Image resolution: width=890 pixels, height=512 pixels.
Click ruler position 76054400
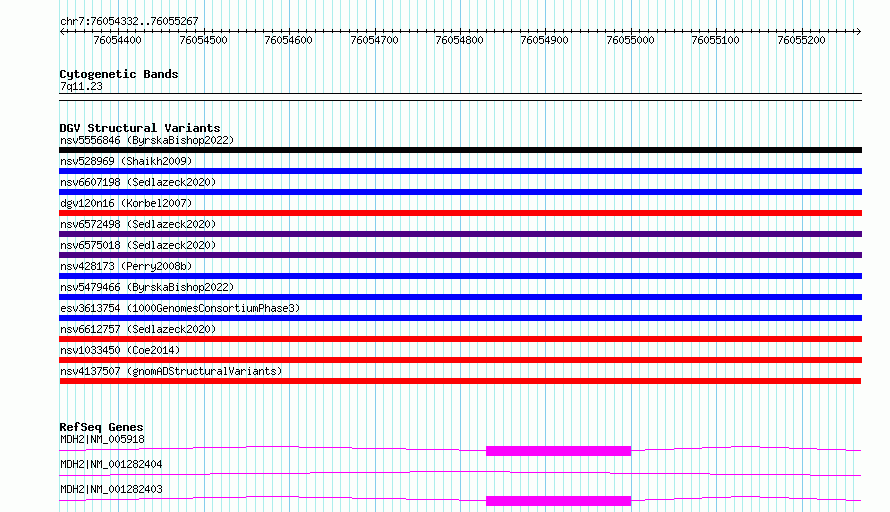coord(117,40)
